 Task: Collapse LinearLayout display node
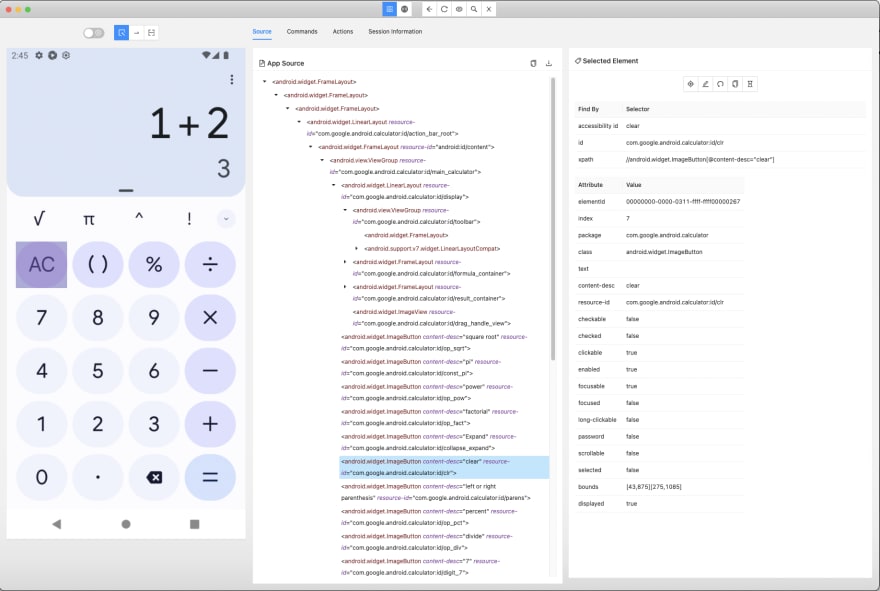(334, 185)
